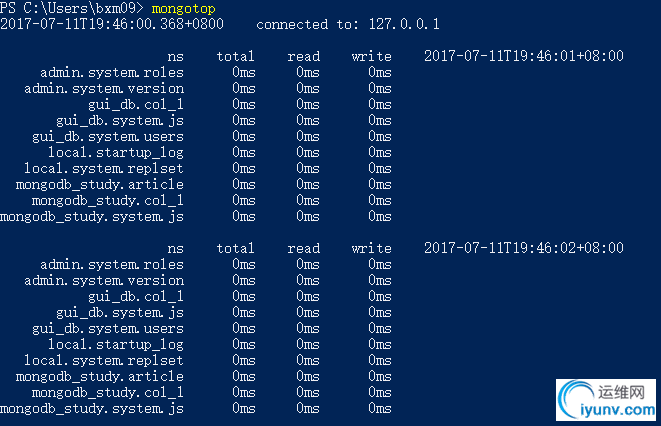Click first local.startup_log namespace entry
The height and width of the screenshot is (426, 661).
[x=116, y=153]
